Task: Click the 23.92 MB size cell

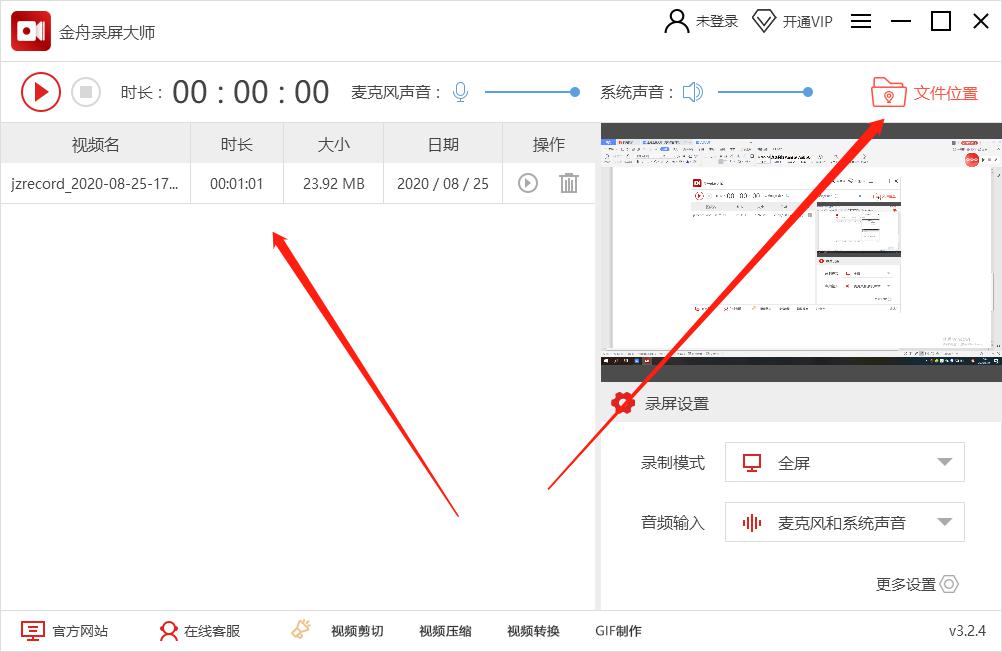Action: [x=334, y=183]
